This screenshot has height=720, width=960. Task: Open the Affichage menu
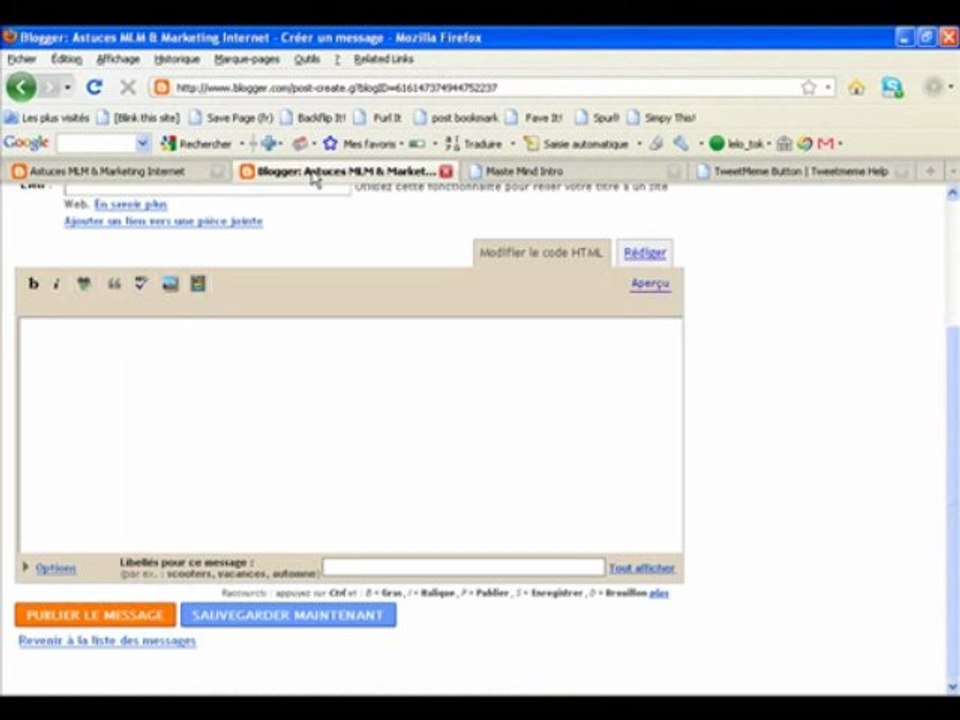tap(118, 59)
